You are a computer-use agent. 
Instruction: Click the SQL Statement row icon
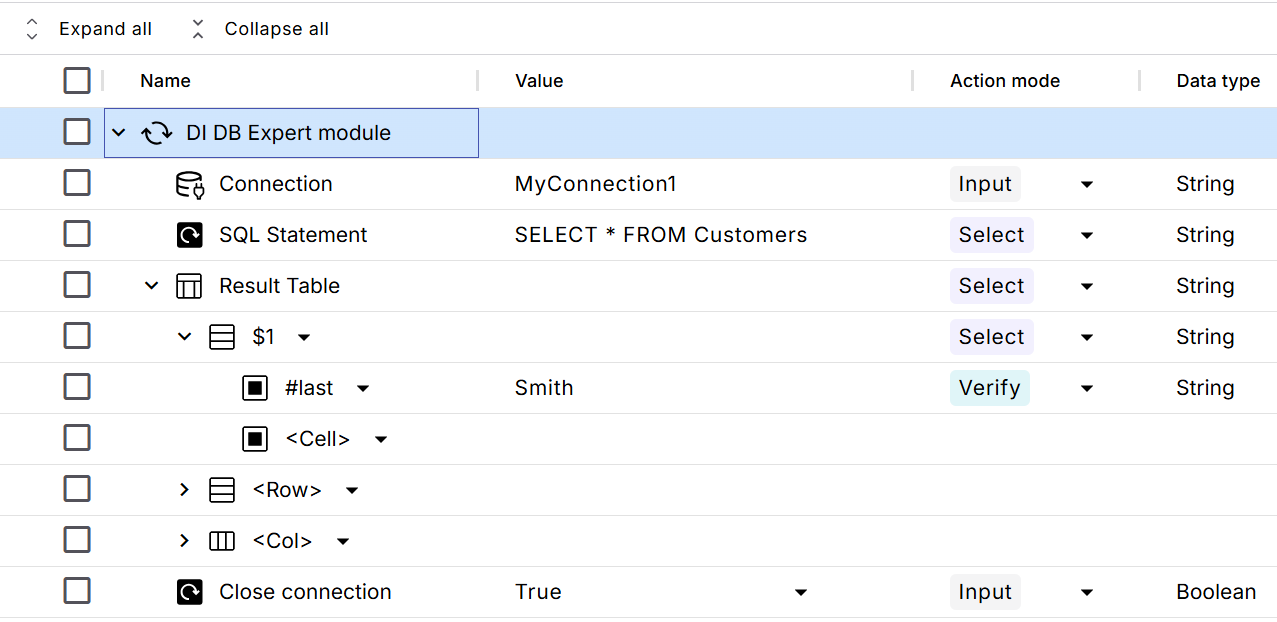(x=189, y=235)
